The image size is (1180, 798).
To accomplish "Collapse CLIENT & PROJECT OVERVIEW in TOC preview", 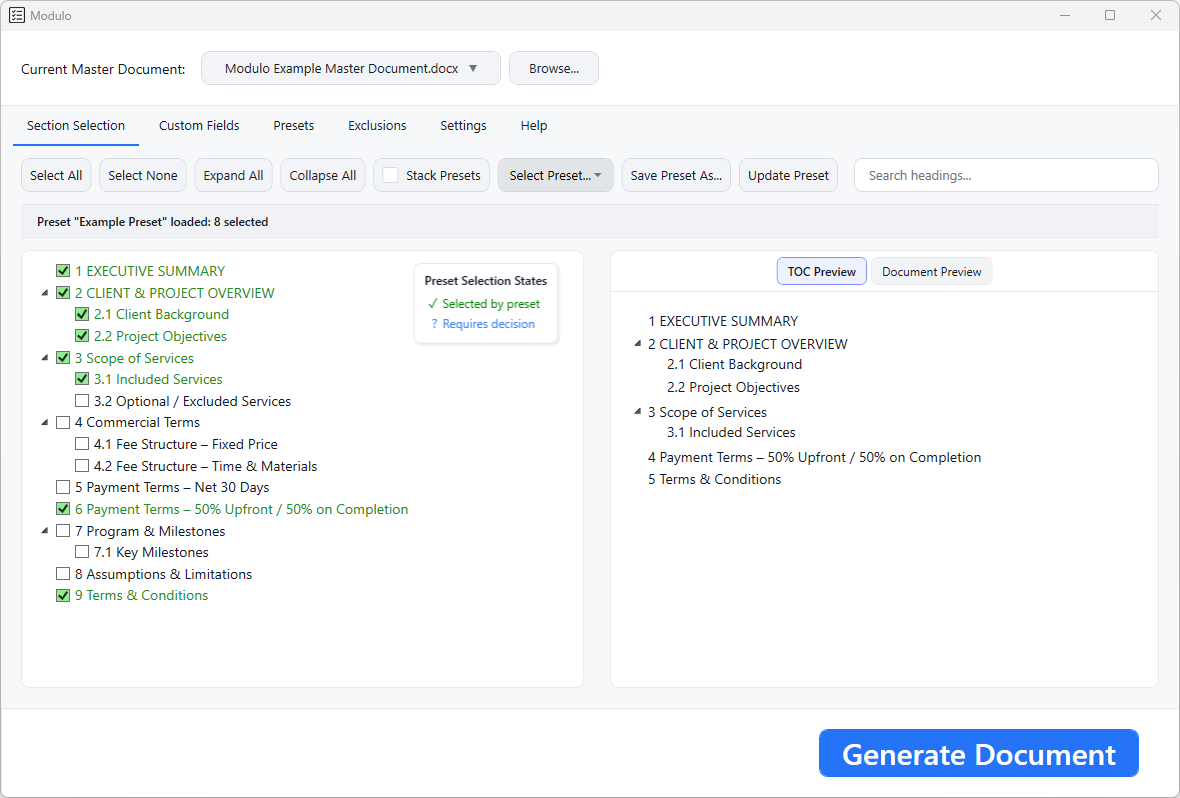I will coord(638,344).
